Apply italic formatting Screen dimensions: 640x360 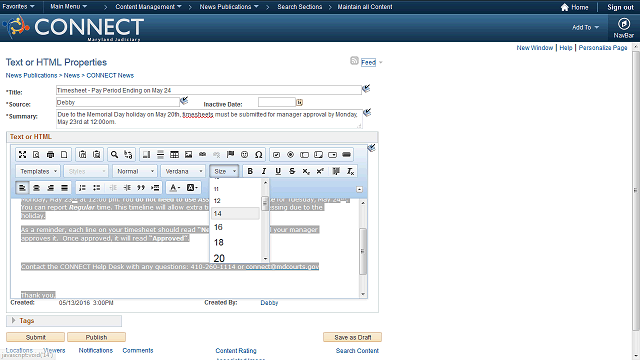(x=264, y=171)
